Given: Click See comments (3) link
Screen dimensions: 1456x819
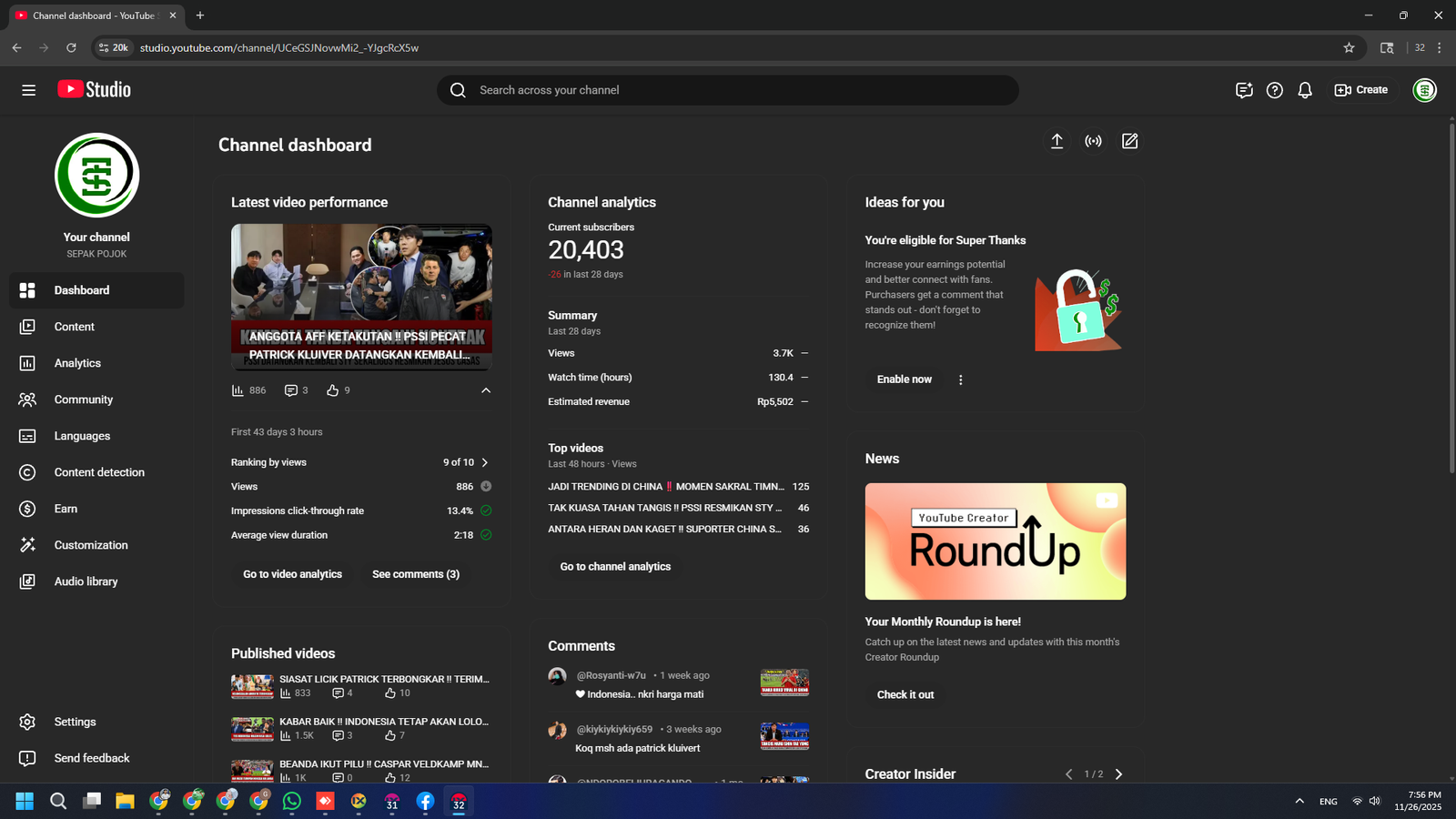Looking at the screenshot, I should pos(416,574).
